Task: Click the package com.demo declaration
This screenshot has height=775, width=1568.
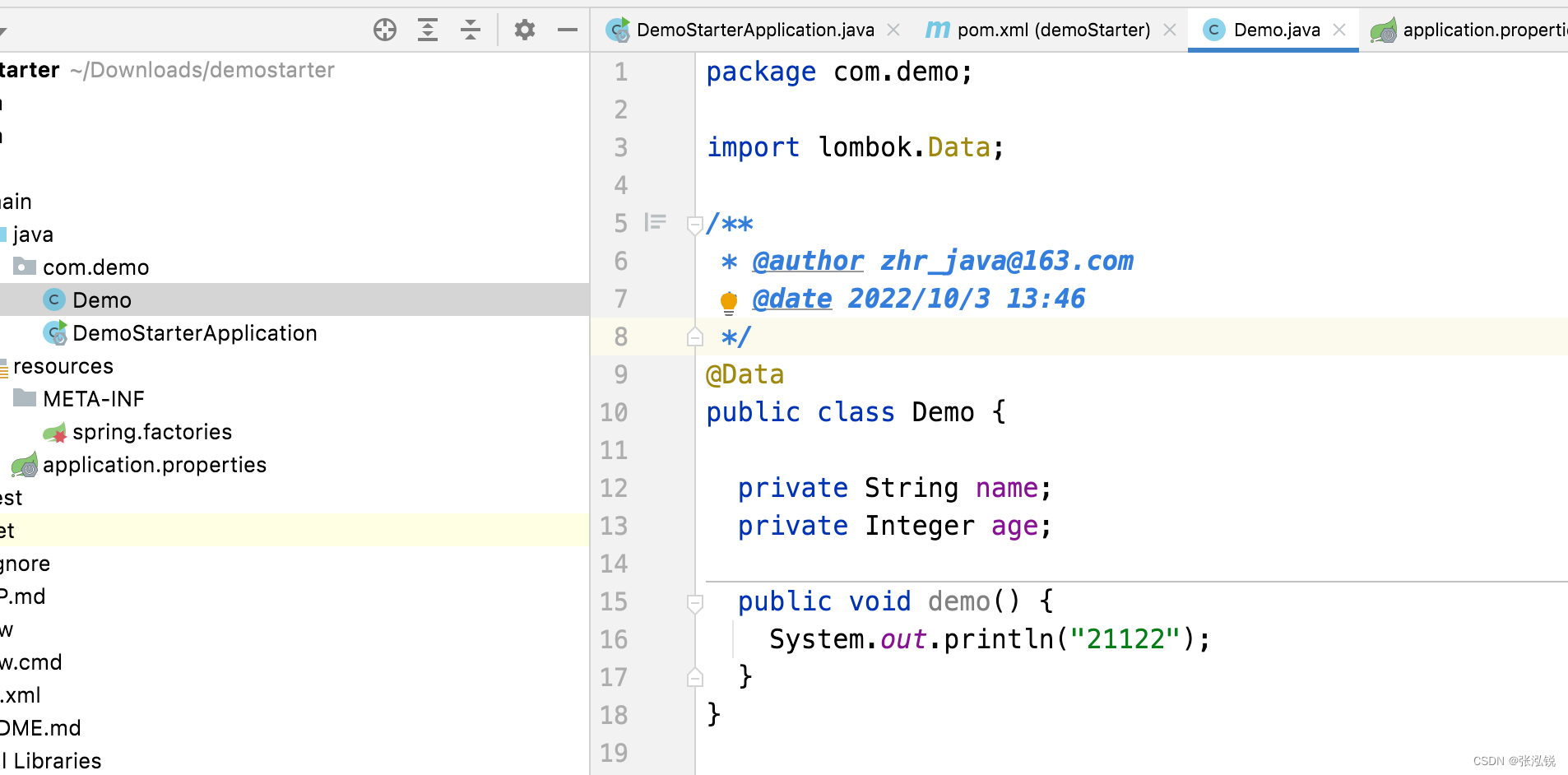Action: coord(839,72)
